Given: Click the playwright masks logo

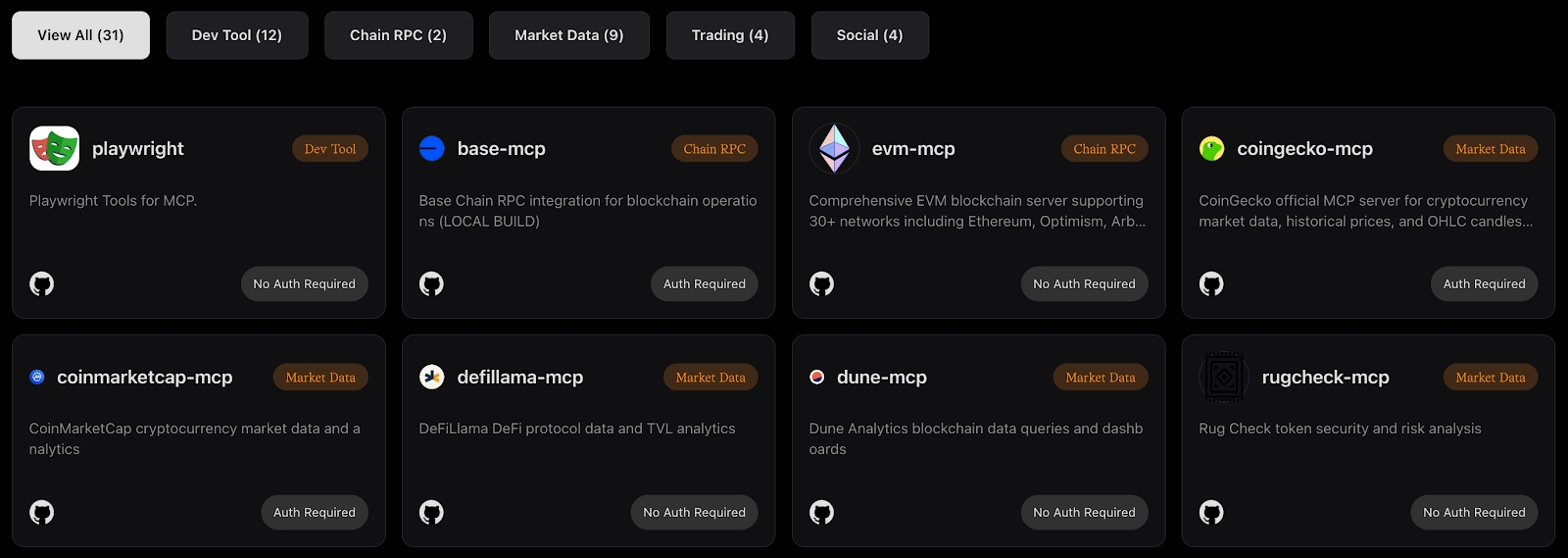Looking at the screenshot, I should pos(54,149).
